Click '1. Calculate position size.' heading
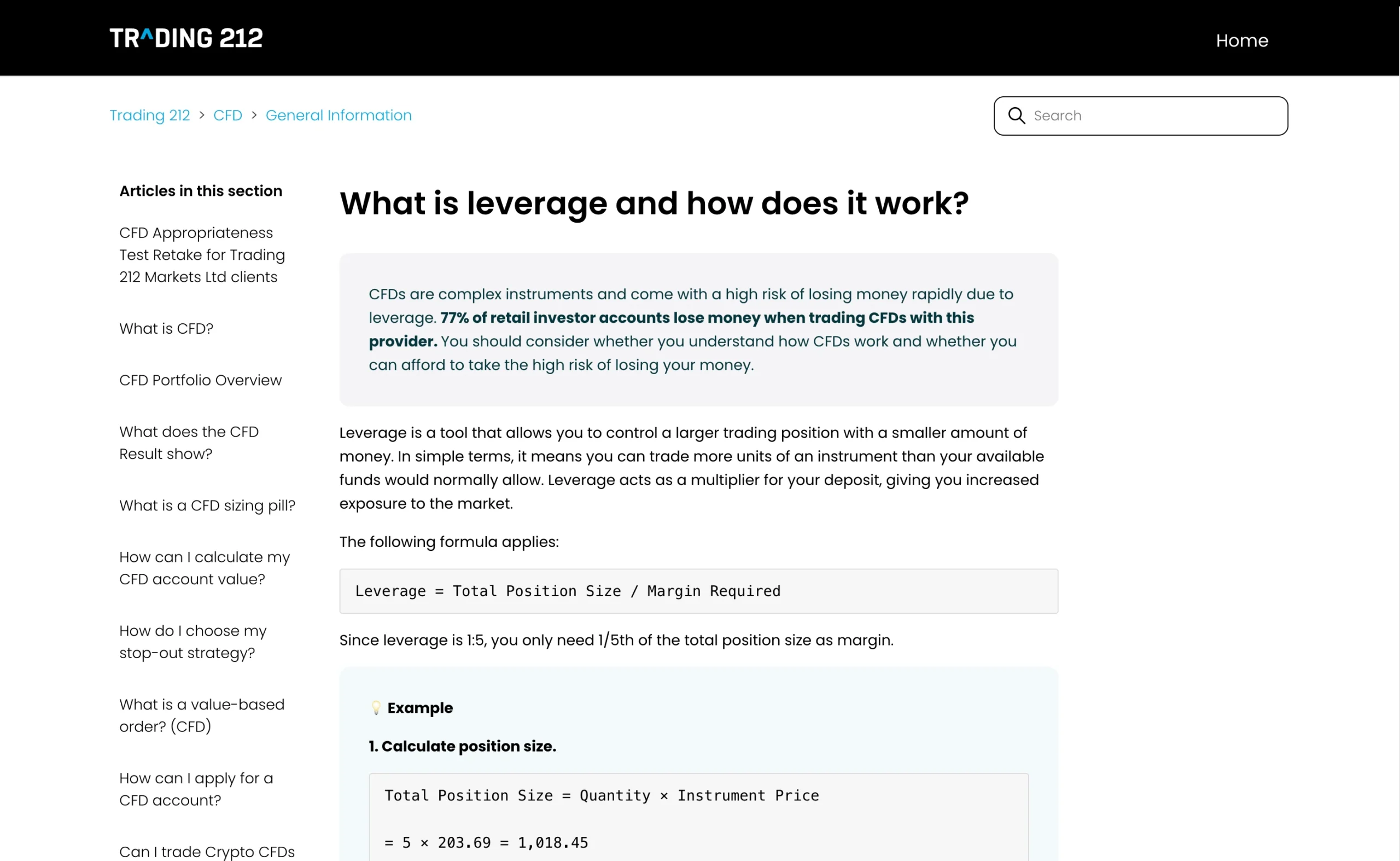 pyautogui.click(x=462, y=746)
